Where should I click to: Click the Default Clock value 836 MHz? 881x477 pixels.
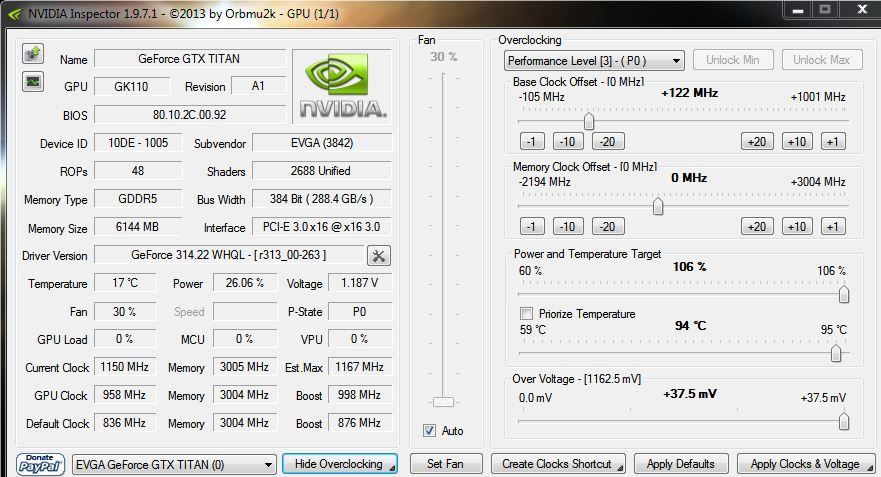(125, 423)
